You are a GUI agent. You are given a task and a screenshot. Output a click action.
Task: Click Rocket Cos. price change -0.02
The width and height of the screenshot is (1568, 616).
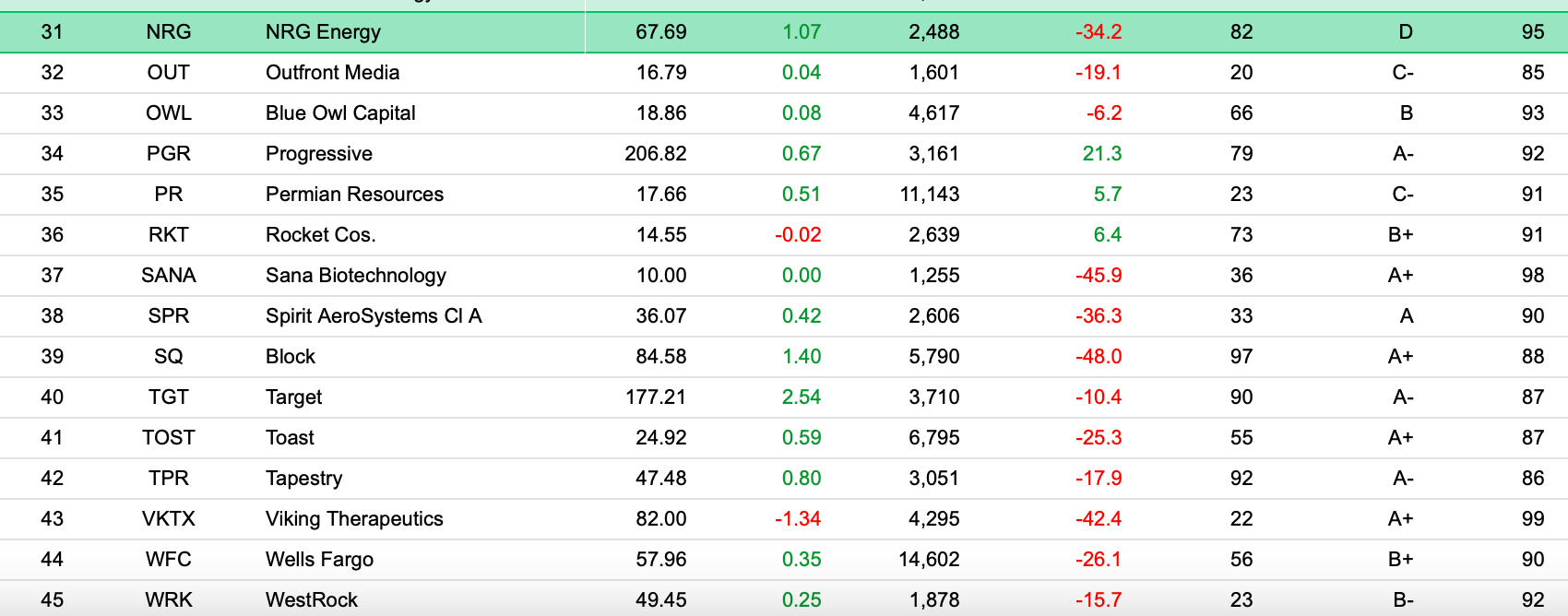click(x=798, y=235)
